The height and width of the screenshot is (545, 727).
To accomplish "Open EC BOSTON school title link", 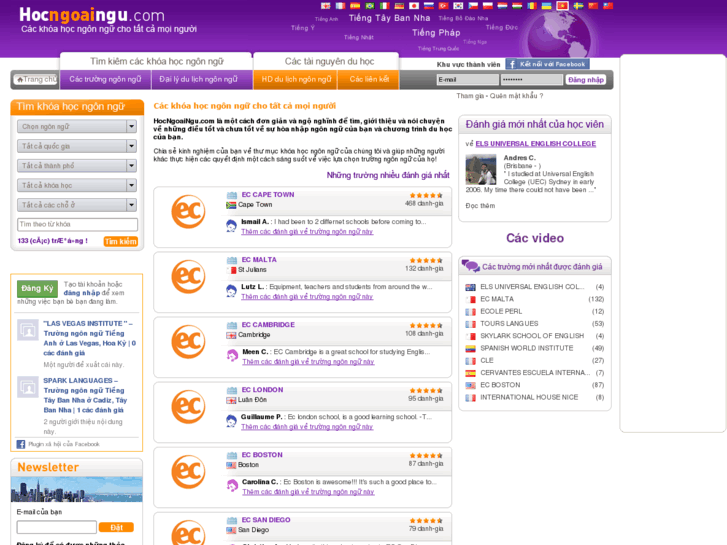I will tap(262, 455).
